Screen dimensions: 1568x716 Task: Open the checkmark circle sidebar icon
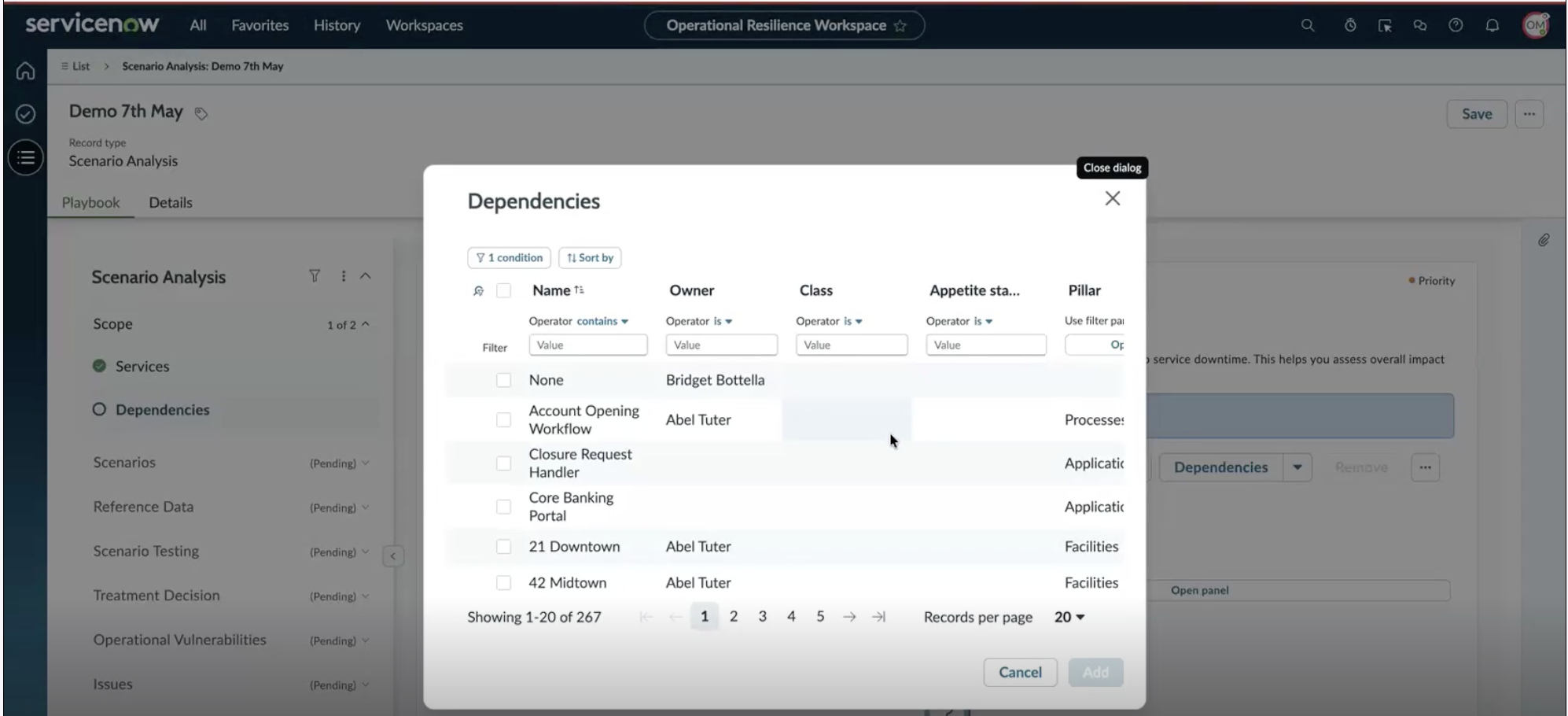click(x=25, y=114)
